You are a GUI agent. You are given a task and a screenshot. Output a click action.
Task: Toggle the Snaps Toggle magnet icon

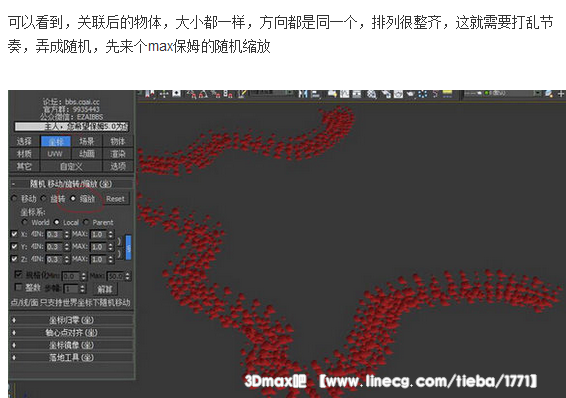[191, 94]
